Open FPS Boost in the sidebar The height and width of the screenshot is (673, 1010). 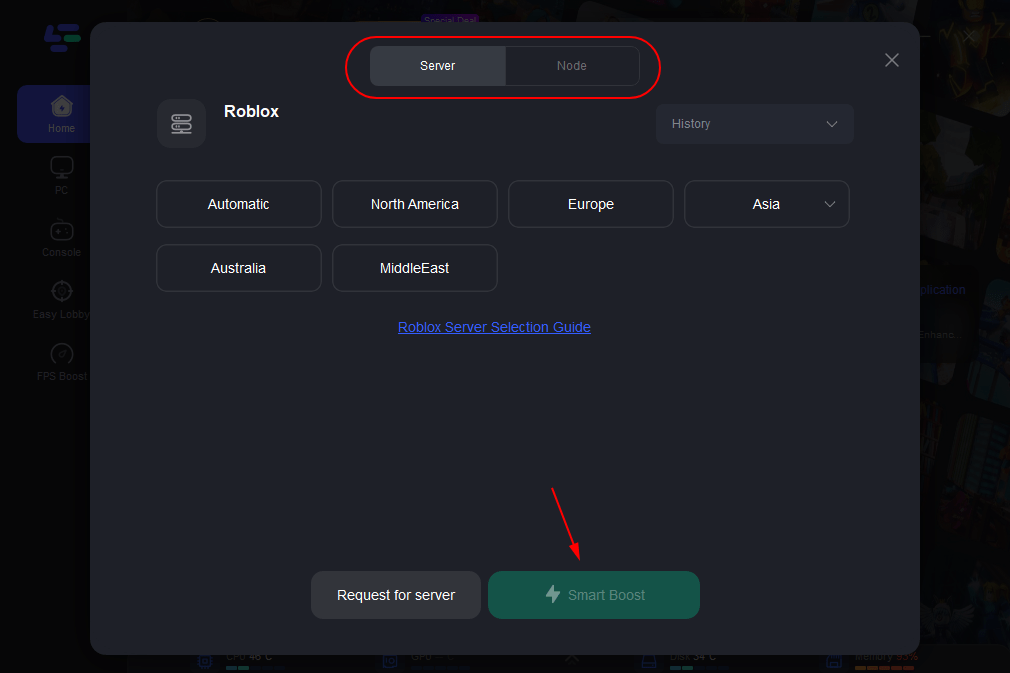(x=61, y=360)
